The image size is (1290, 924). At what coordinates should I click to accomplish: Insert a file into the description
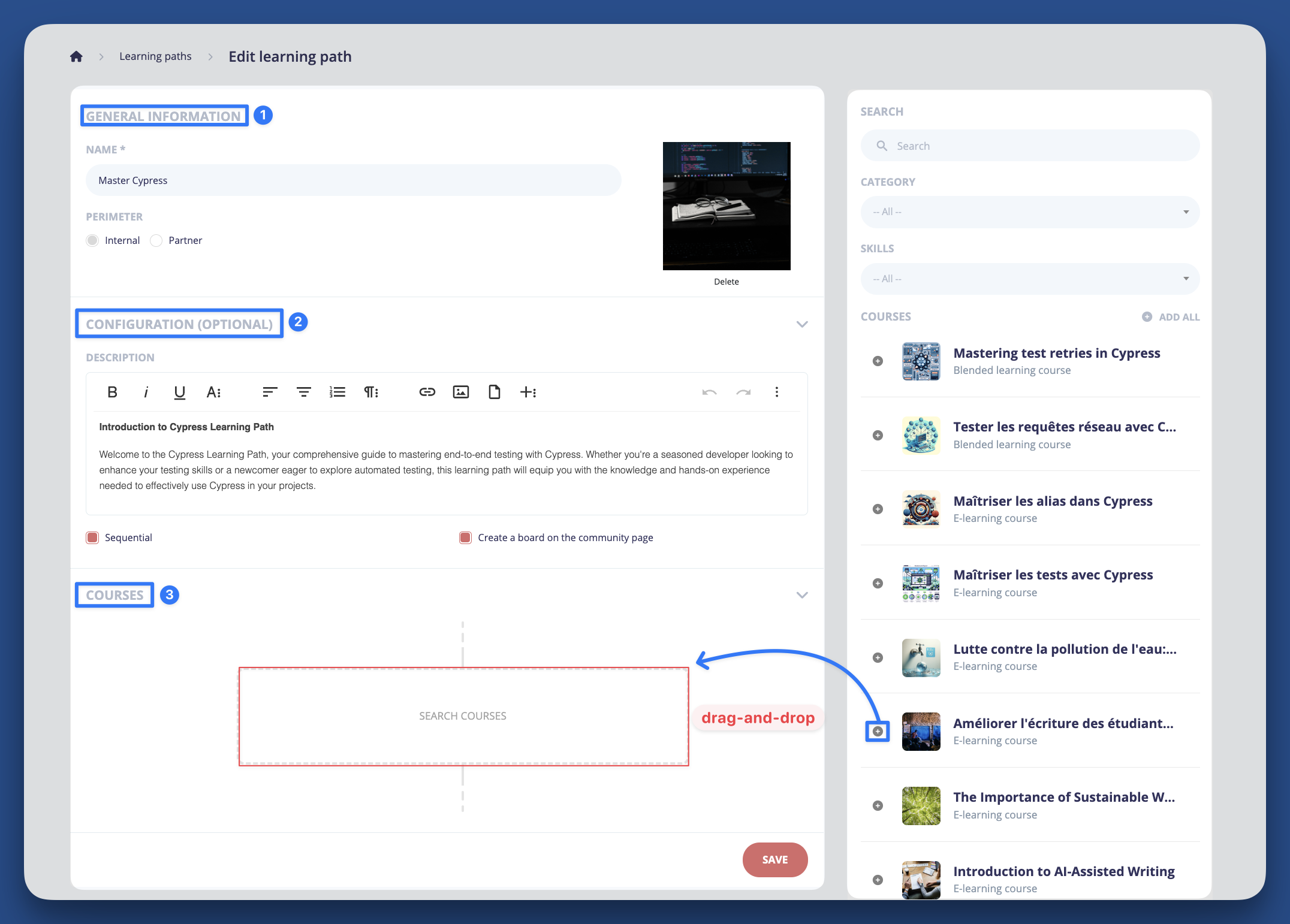(495, 392)
